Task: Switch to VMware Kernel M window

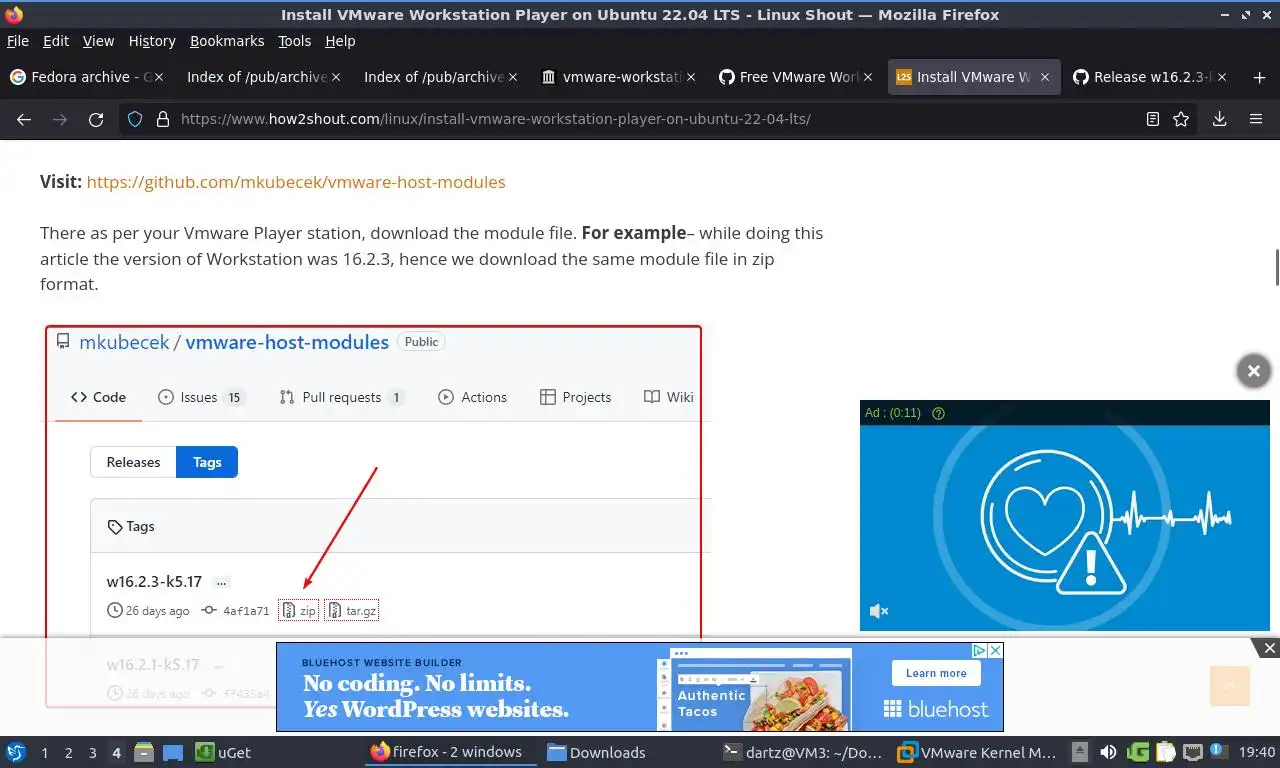Action: [x=977, y=752]
